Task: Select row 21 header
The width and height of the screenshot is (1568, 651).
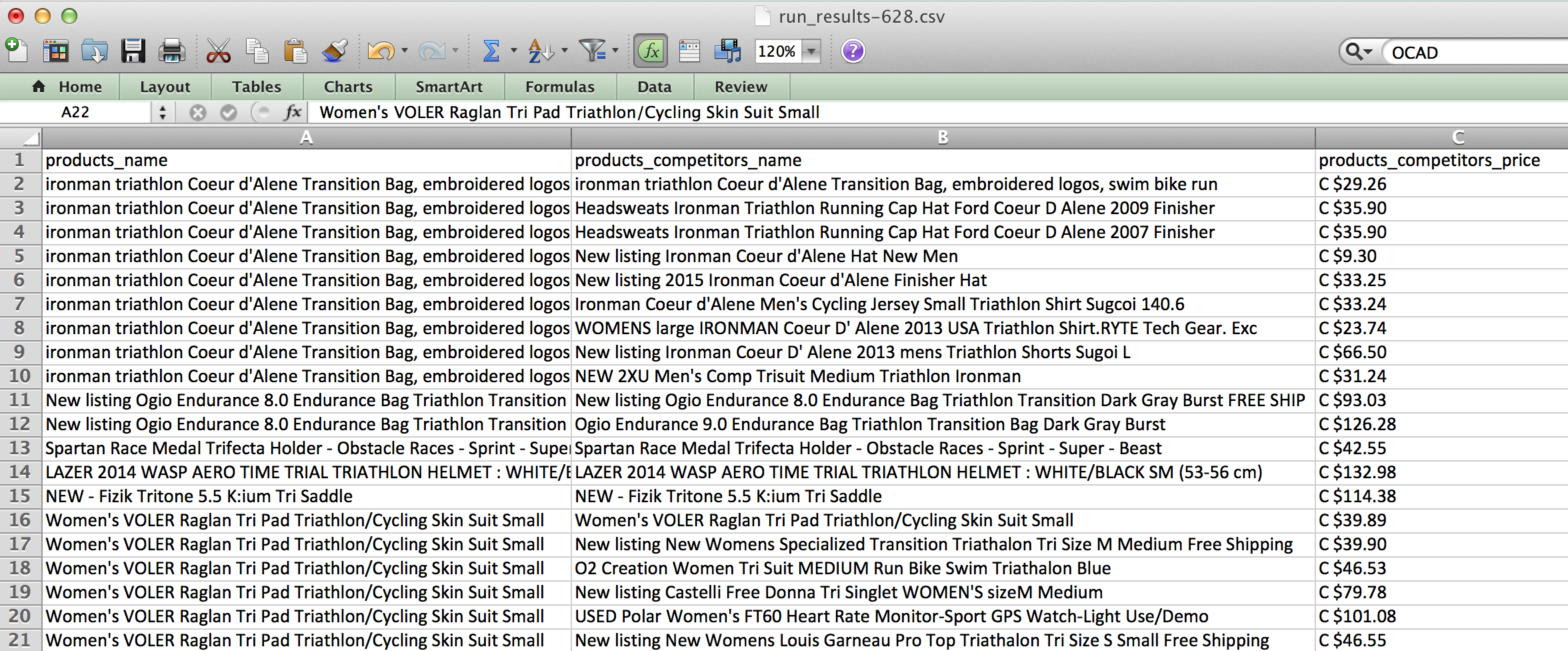Action: pyautogui.click(x=20, y=640)
